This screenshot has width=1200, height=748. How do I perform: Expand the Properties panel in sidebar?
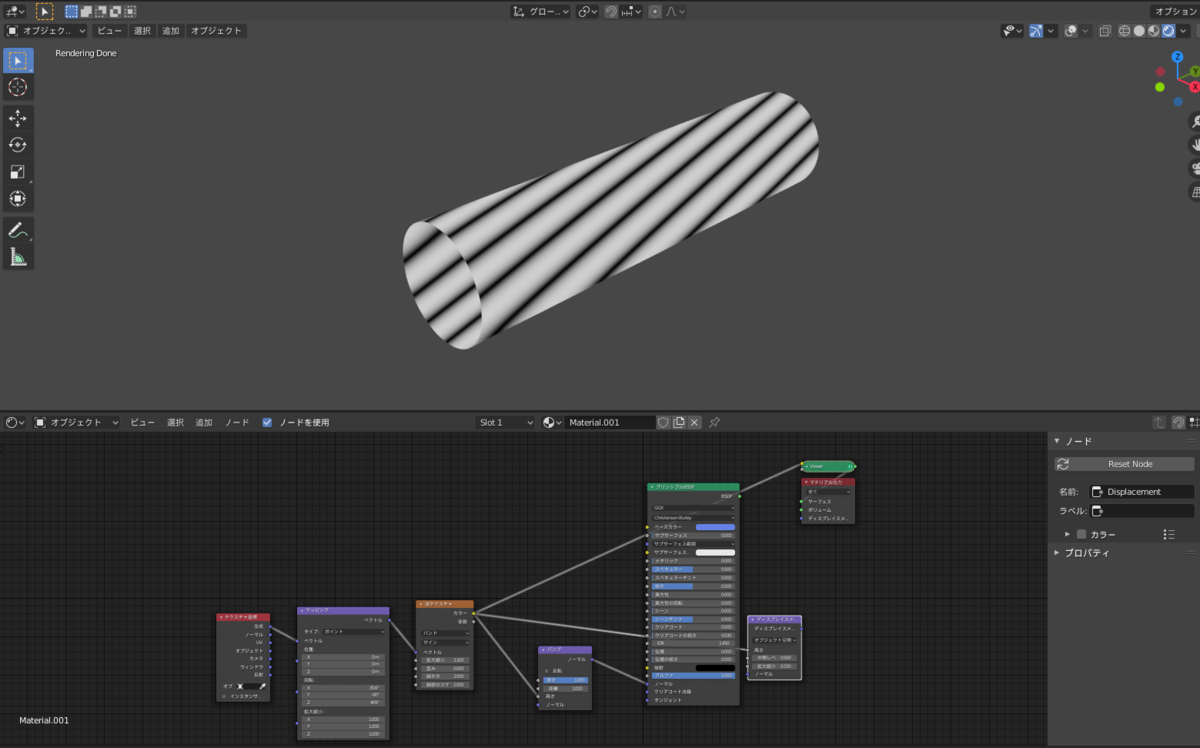pos(1058,553)
